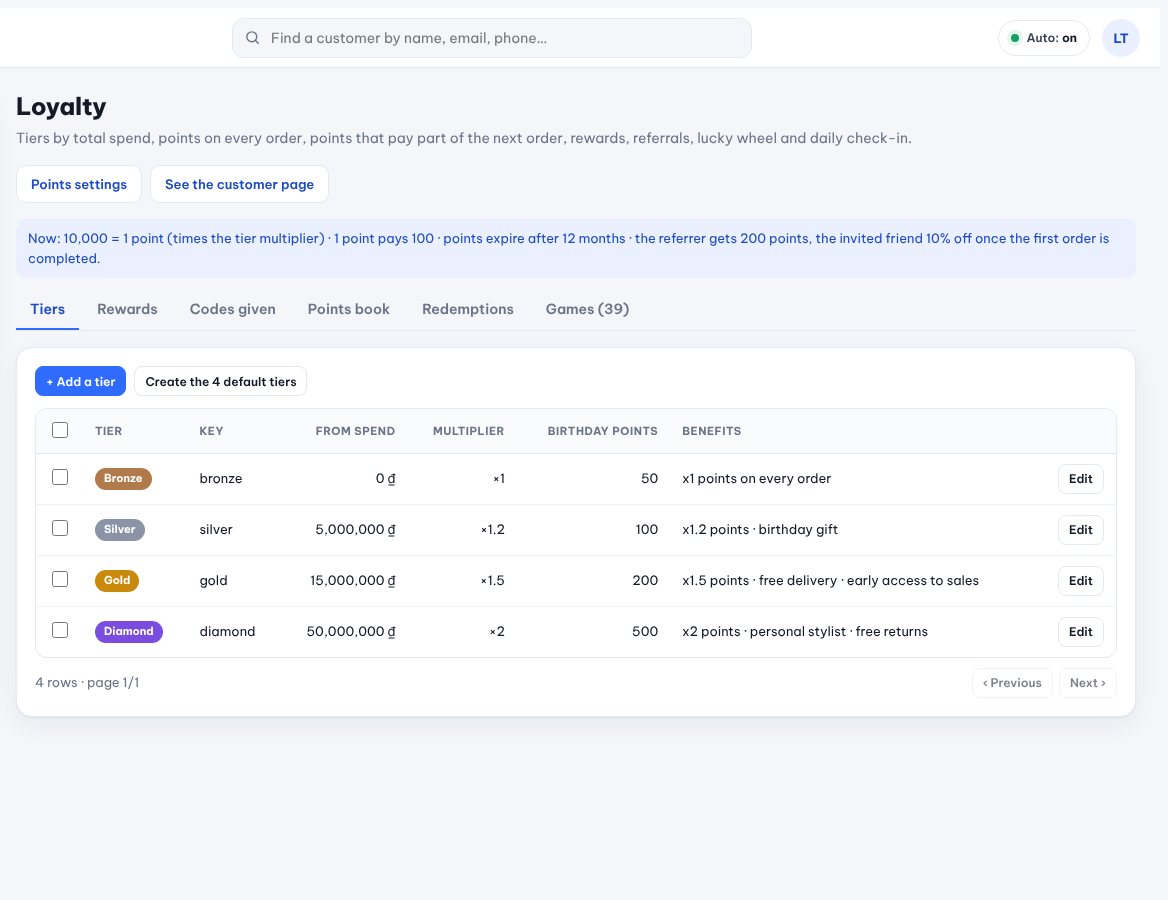Toggle the Auto: on status pill

(x=1043, y=38)
